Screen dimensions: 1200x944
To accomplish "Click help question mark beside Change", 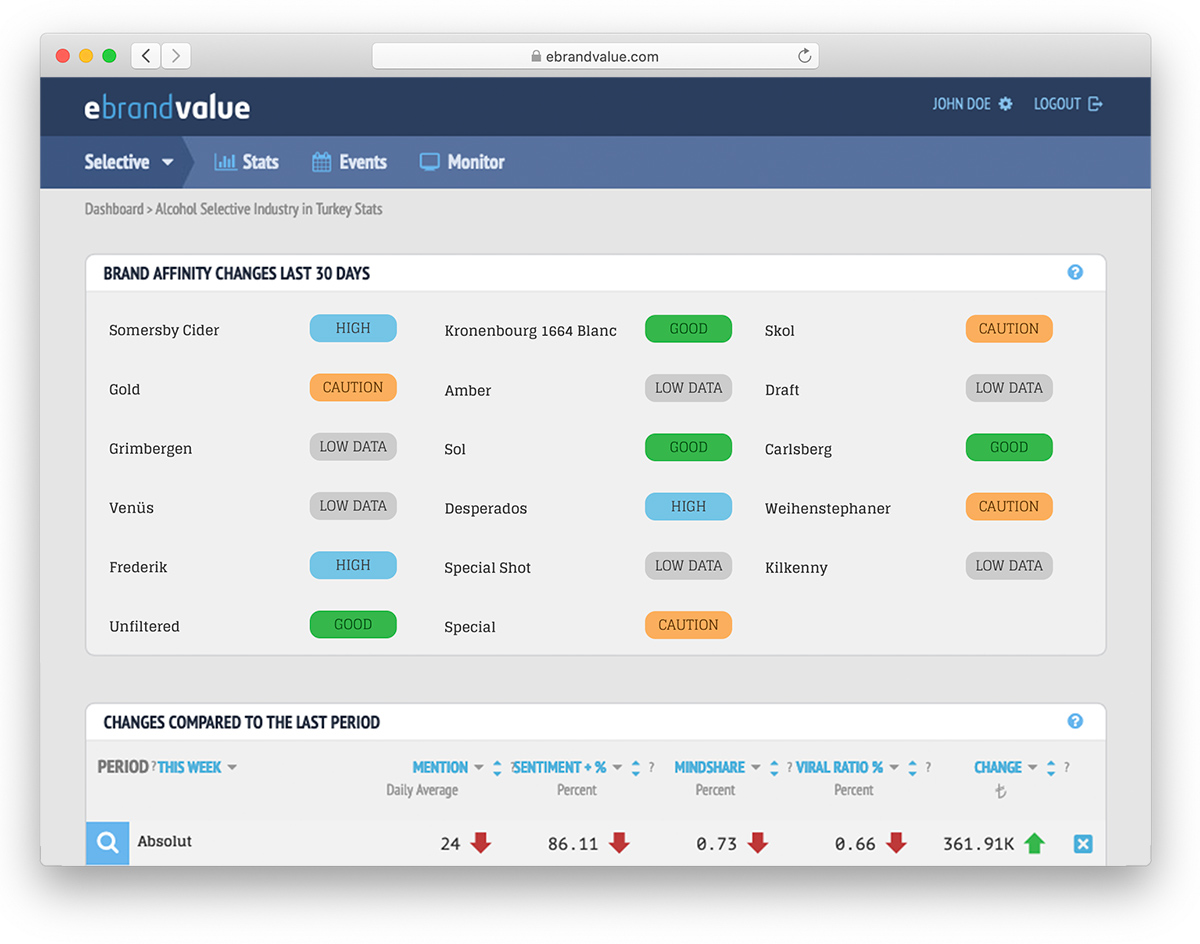I will [1066, 768].
